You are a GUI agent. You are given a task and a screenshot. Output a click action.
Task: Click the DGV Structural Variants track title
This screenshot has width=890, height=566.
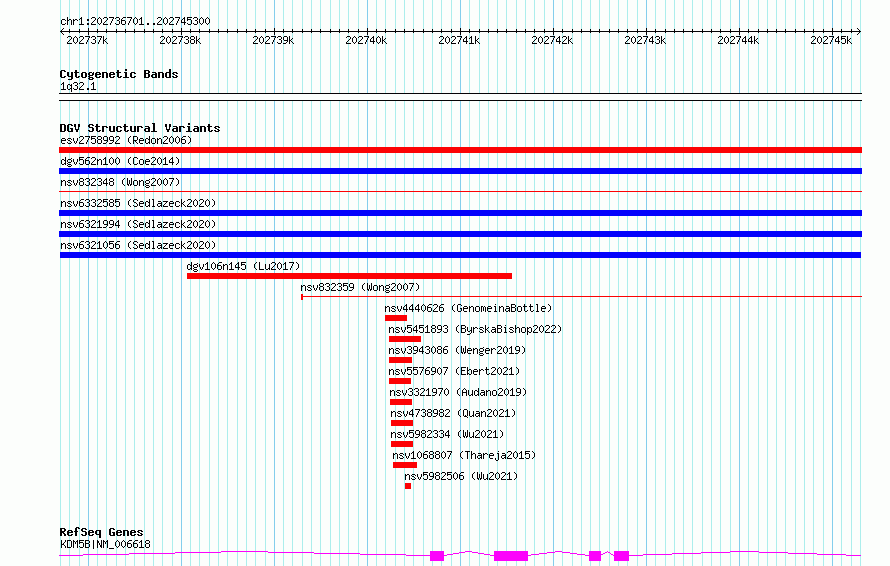coord(140,128)
